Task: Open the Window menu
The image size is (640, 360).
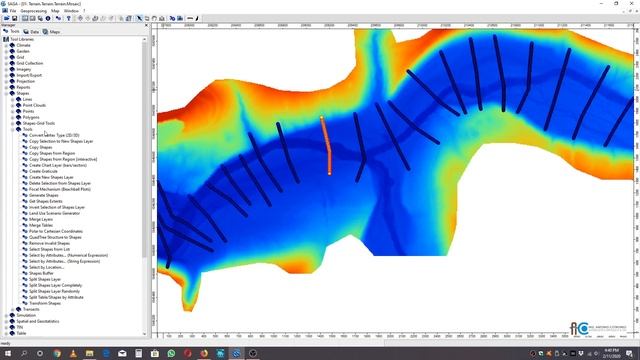Action: click(71, 11)
